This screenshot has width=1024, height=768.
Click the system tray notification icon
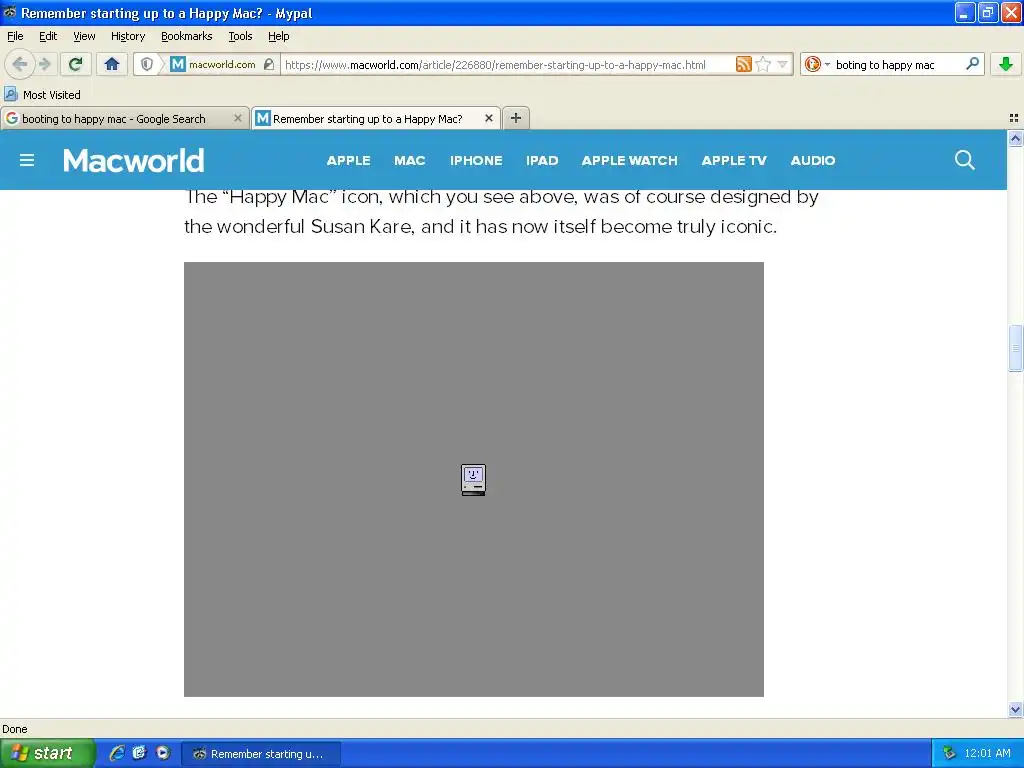point(949,753)
